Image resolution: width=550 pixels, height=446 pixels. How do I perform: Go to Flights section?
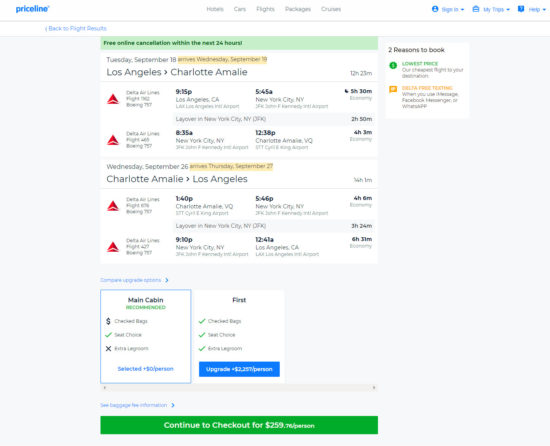pos(265,9)
